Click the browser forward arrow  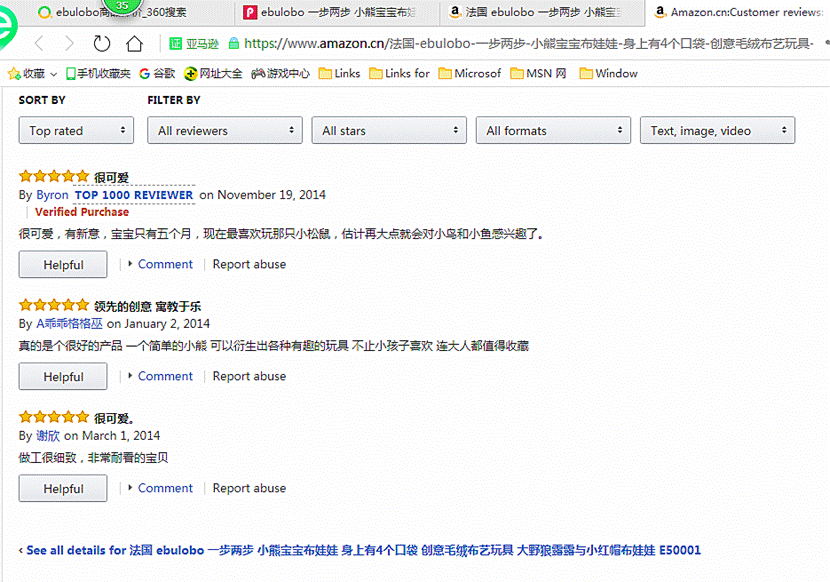[69, 44]
